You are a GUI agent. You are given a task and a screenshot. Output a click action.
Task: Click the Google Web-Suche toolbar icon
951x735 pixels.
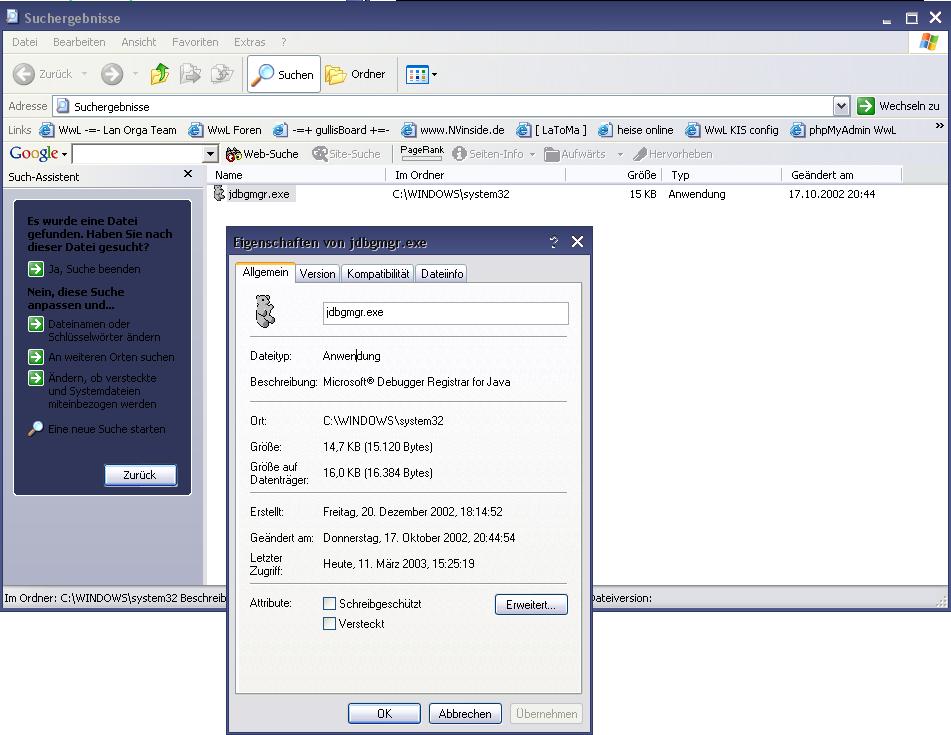point(234,154)
